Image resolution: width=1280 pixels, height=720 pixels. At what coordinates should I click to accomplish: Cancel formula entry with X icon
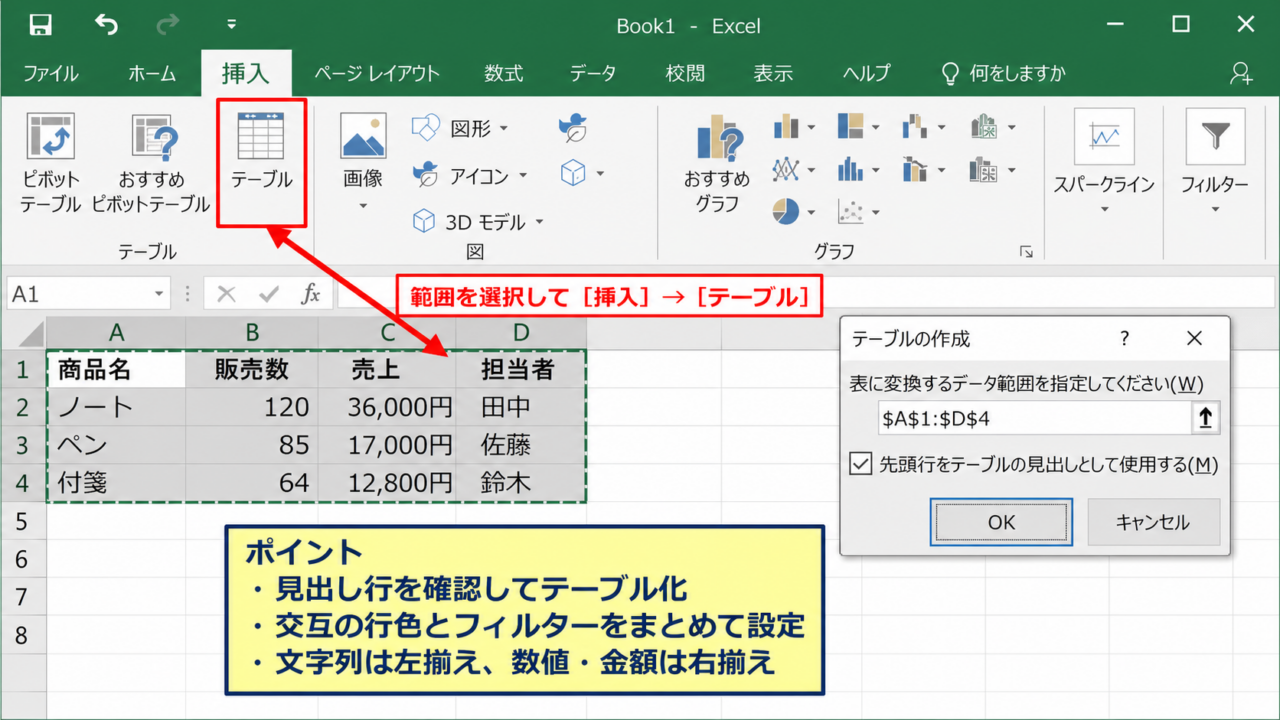click(x=227, y=294)
